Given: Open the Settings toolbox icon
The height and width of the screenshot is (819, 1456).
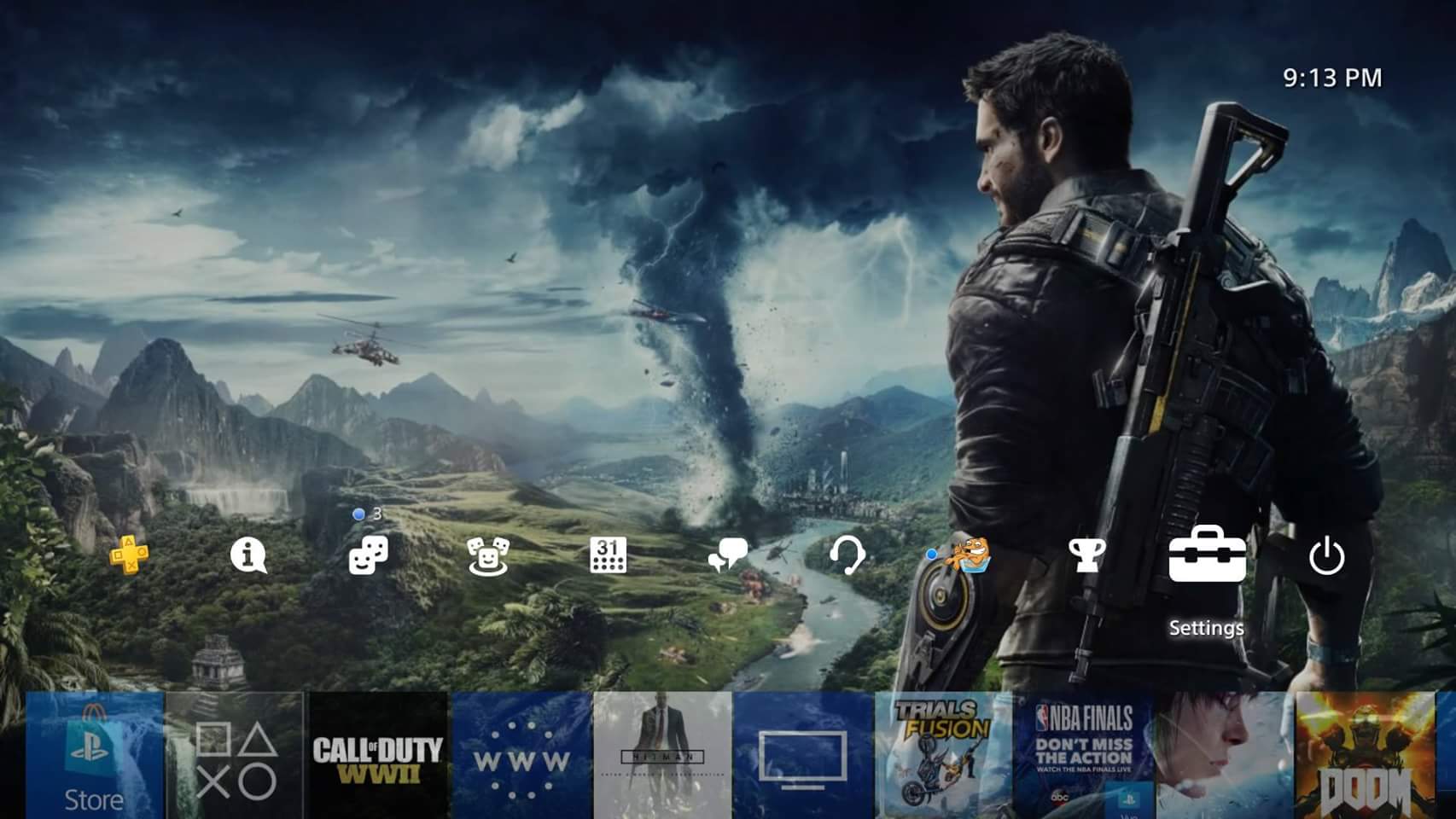Looking at the screenshot, I should click(x=1207, y=555).
